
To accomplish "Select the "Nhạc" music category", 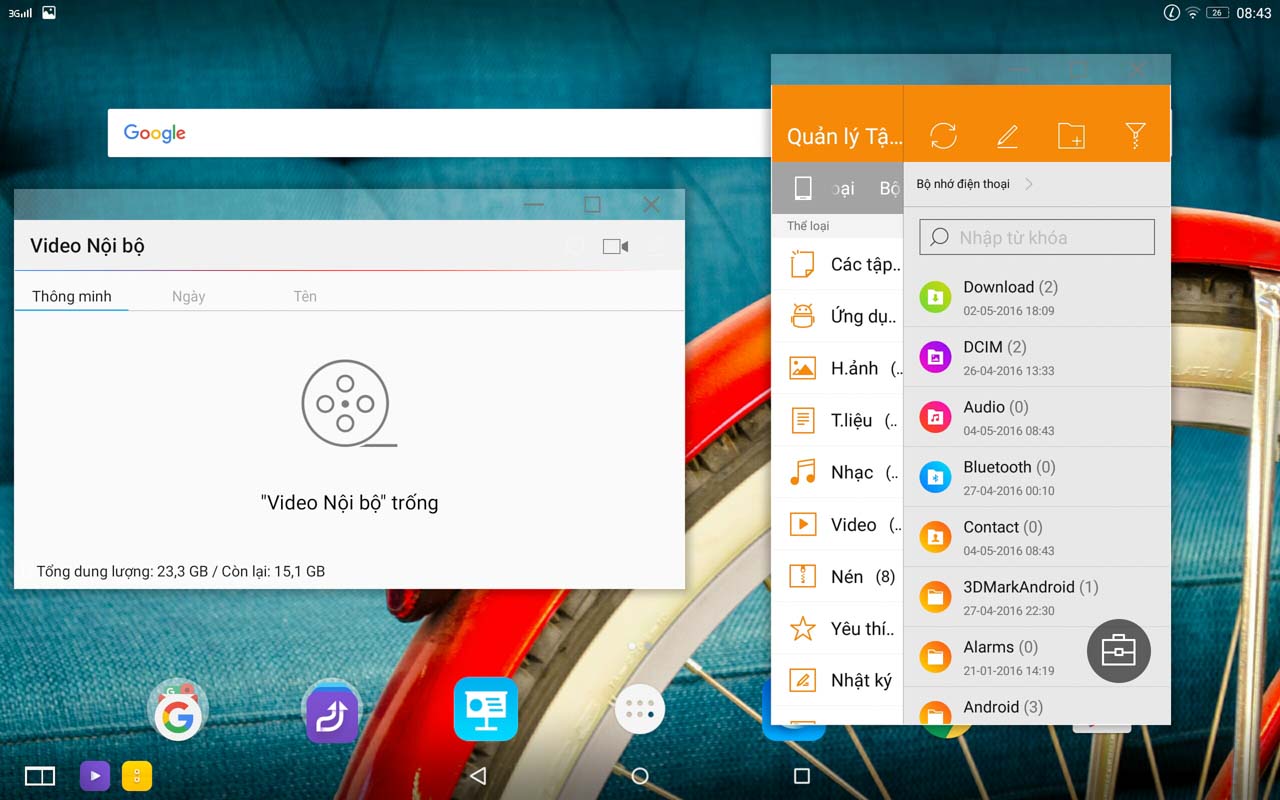I will pyautogui.click(x=838, y=472).
